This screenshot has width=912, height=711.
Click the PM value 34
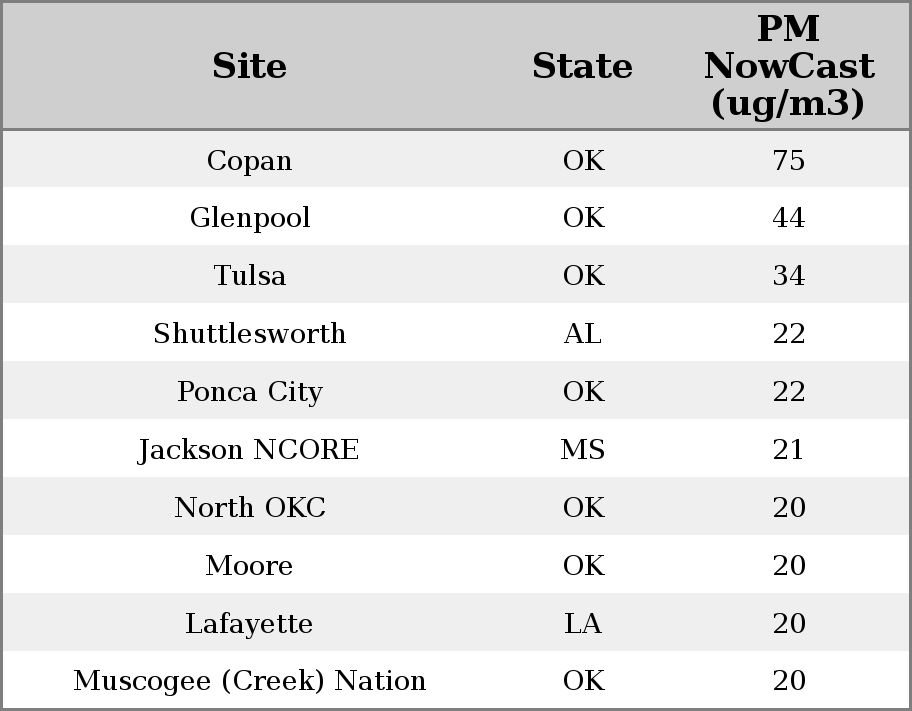(788, 276)
